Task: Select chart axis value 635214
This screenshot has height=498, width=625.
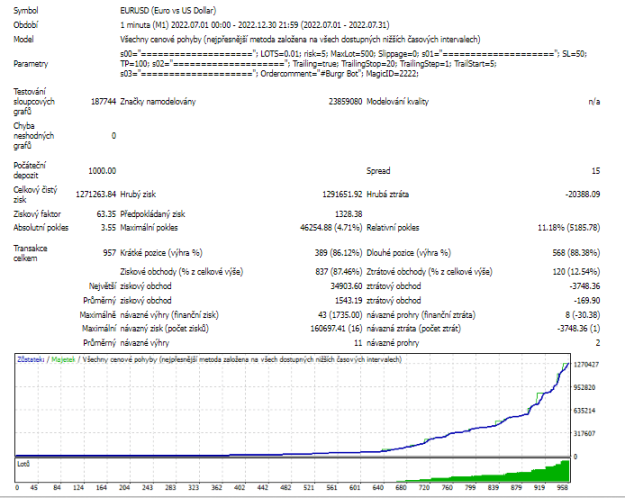Action: click(584, 411)
